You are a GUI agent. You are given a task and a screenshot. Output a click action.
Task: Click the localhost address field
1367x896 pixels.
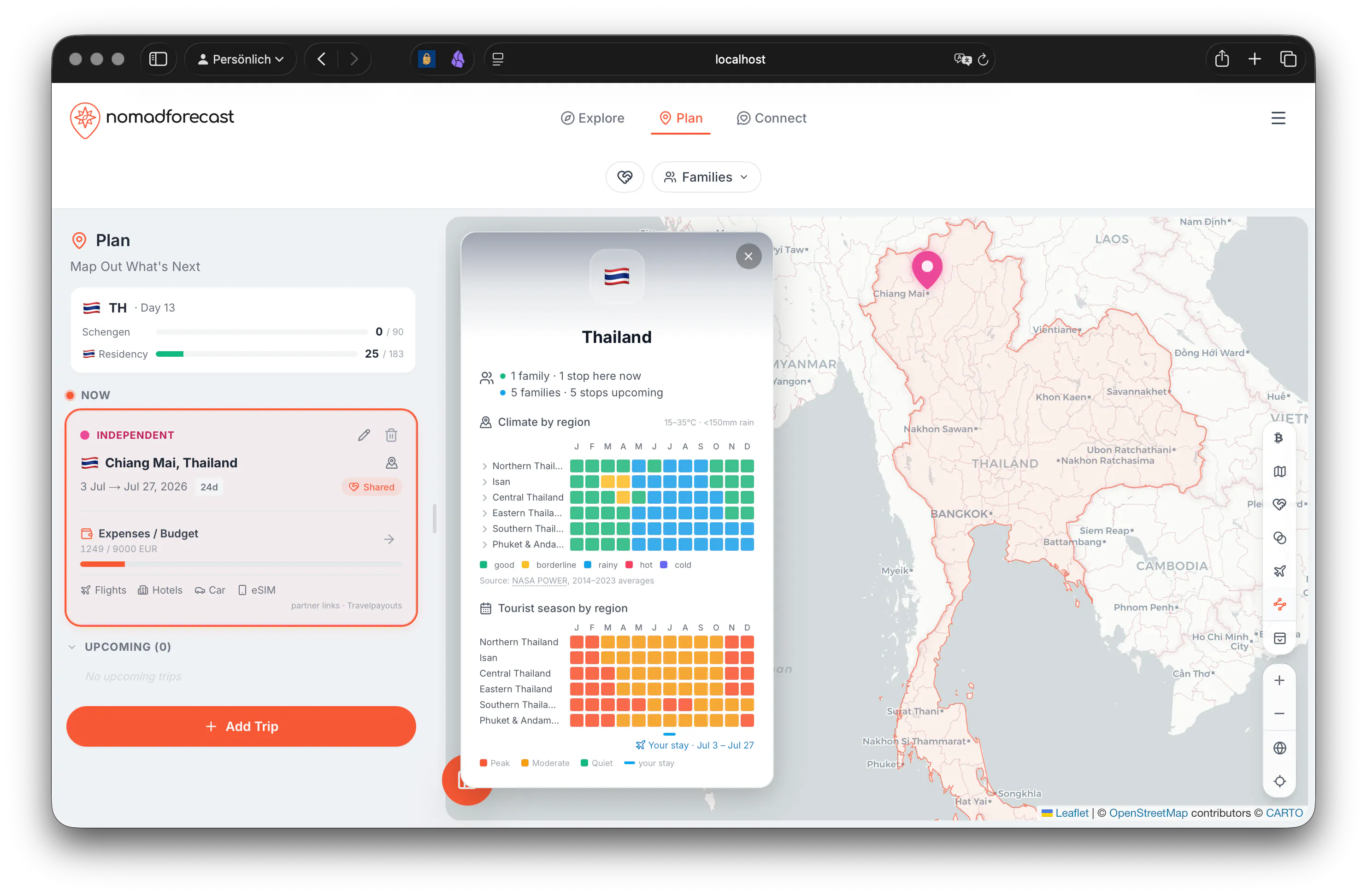pos(740,59)
